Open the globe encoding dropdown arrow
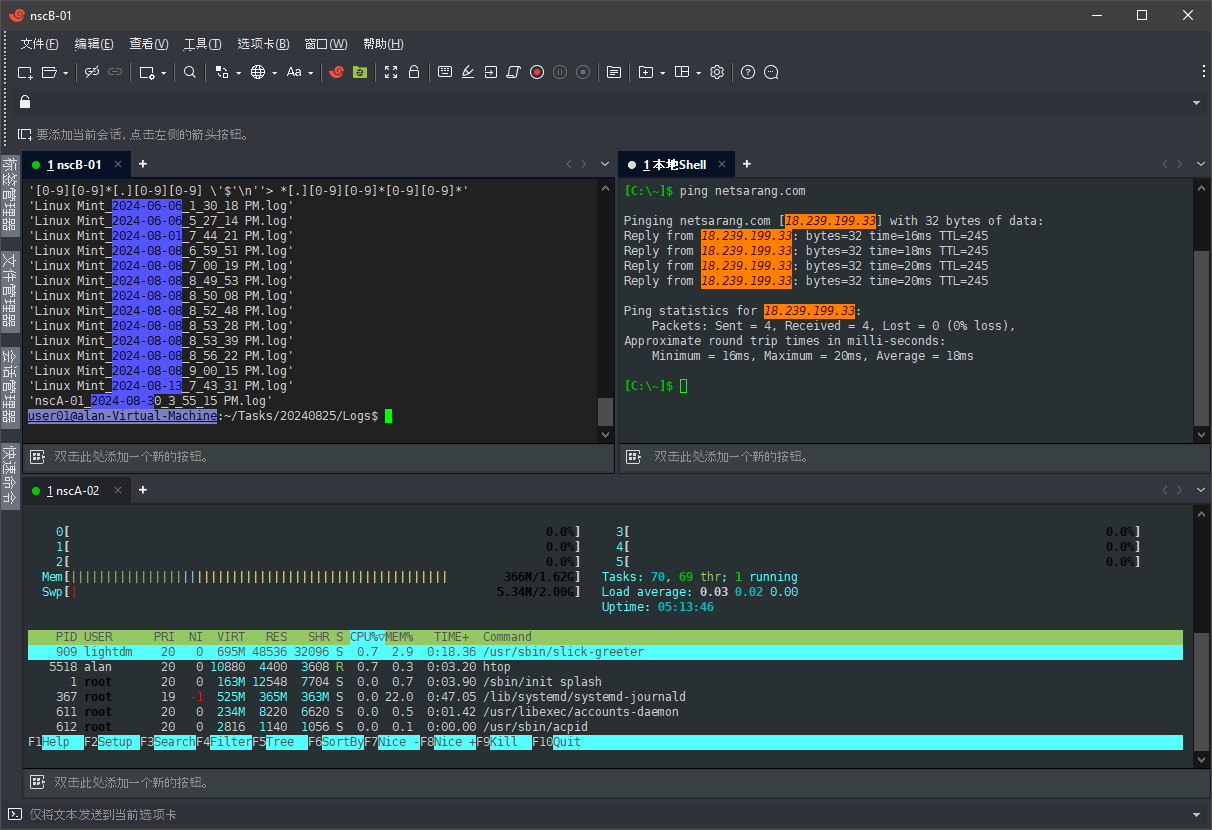The image size is (1212, 830). [x=275, y=73]
